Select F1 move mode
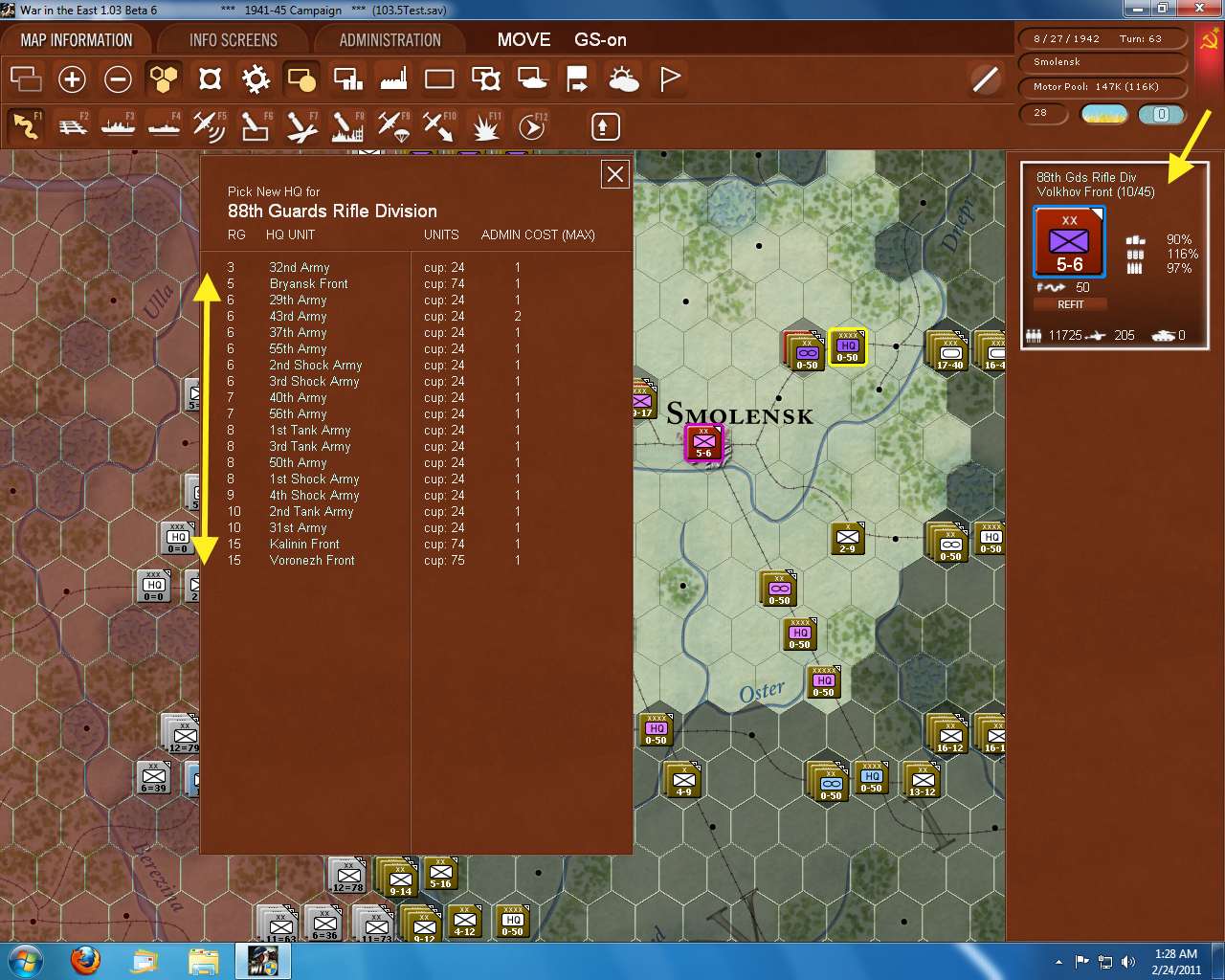 pyautogui.click(x=26, y=126)
